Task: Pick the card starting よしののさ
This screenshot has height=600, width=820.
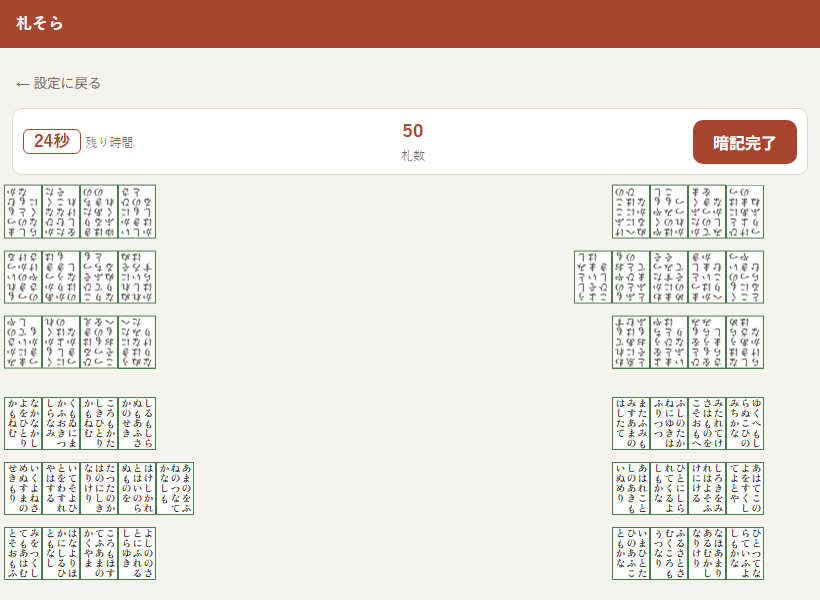Action: 137,553
